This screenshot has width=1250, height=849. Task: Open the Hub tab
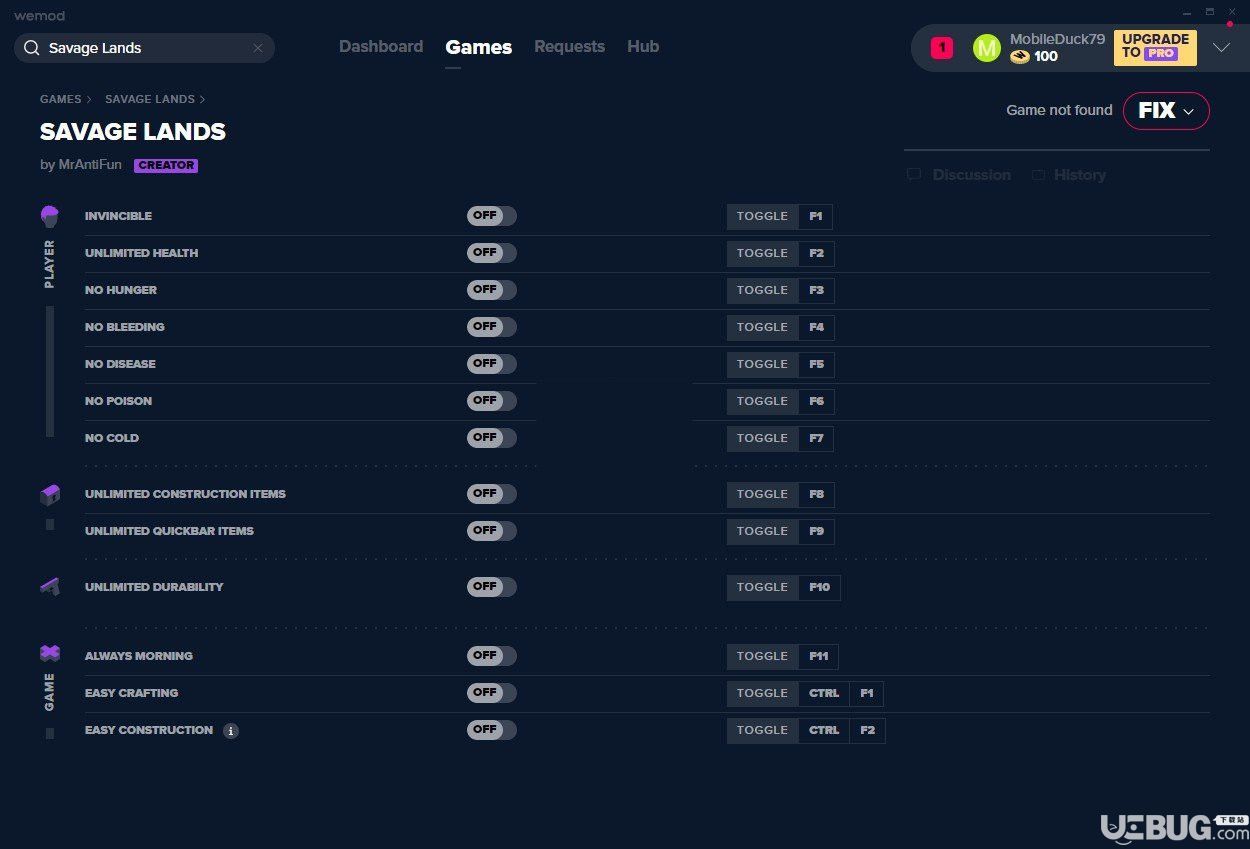[x=643, y=47]
